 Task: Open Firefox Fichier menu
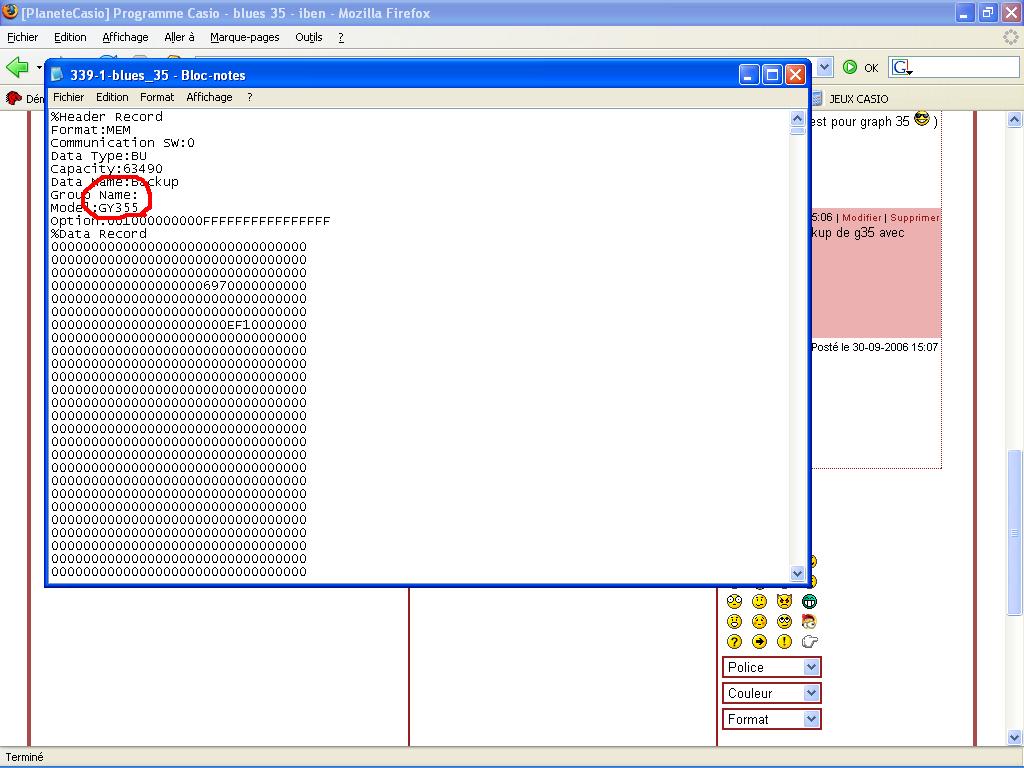click(x=22, y=37)
